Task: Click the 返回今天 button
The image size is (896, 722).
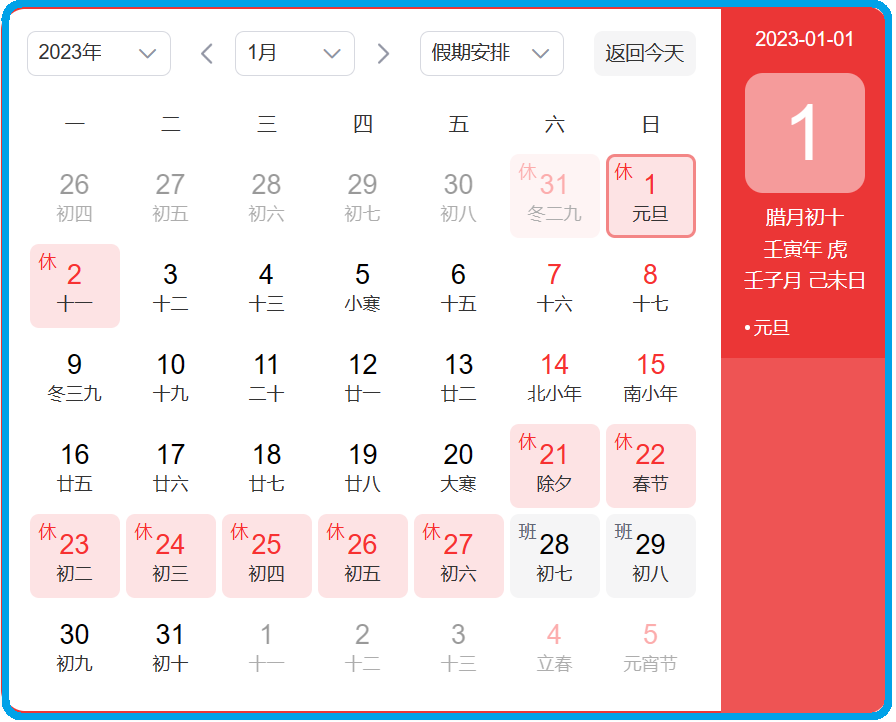Action: click(644, 54)
